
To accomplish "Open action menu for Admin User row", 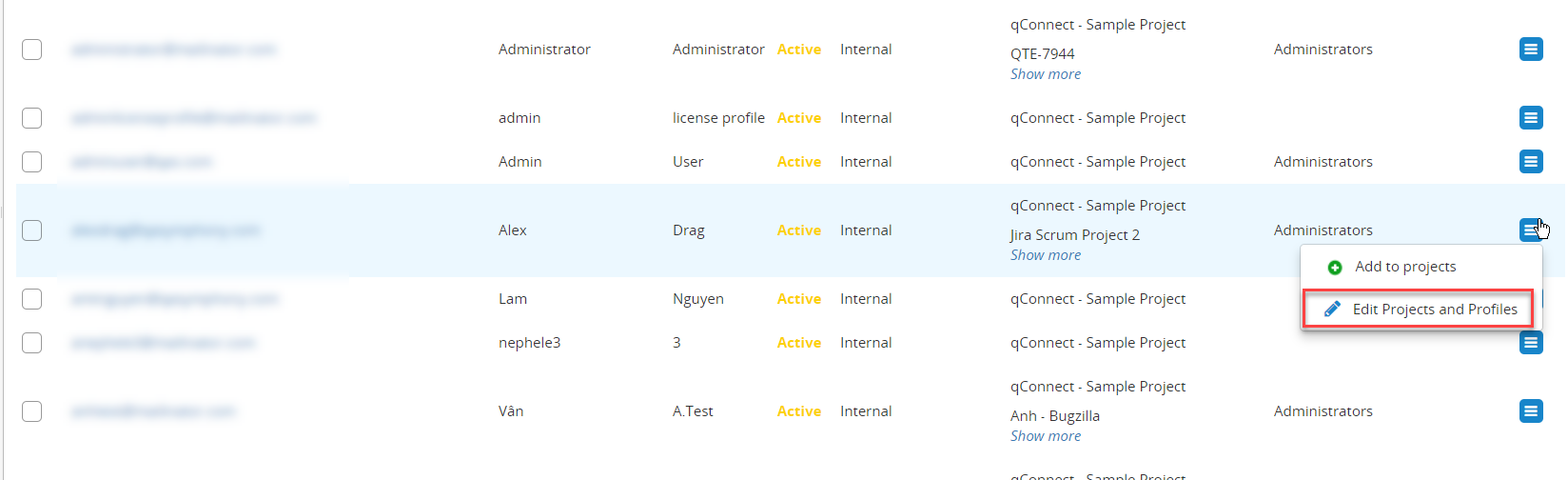I will tap(1530, 162).
